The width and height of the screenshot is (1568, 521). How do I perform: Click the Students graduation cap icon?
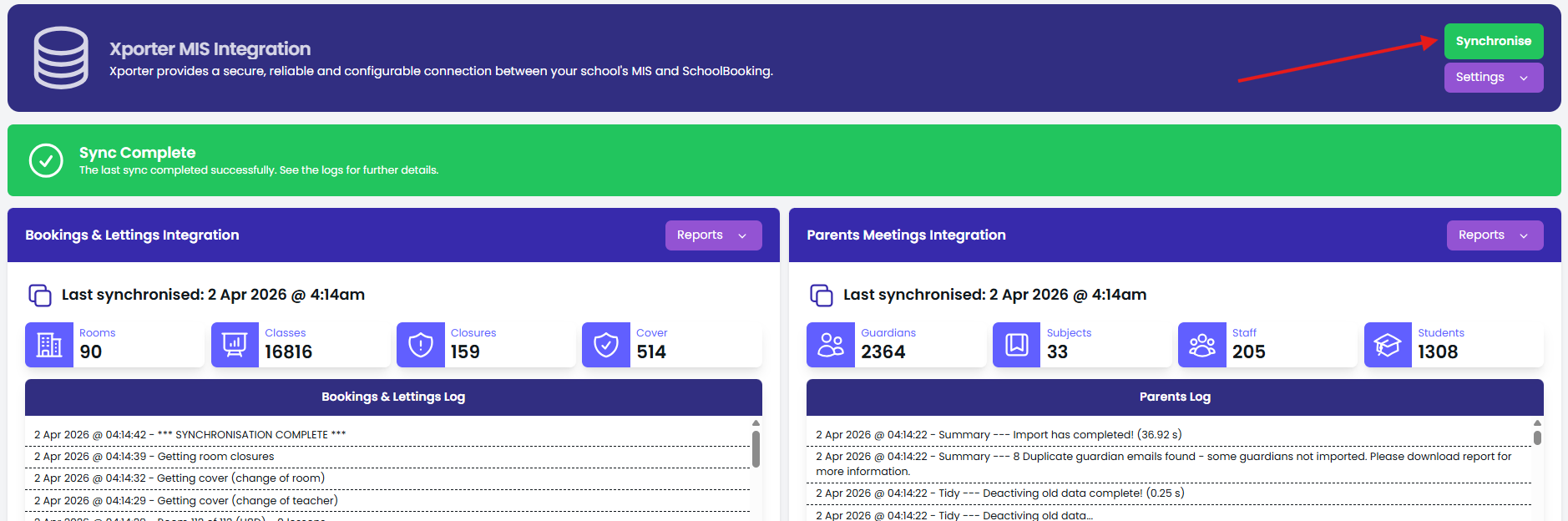pyautogui.click(x=1388, y=345)
